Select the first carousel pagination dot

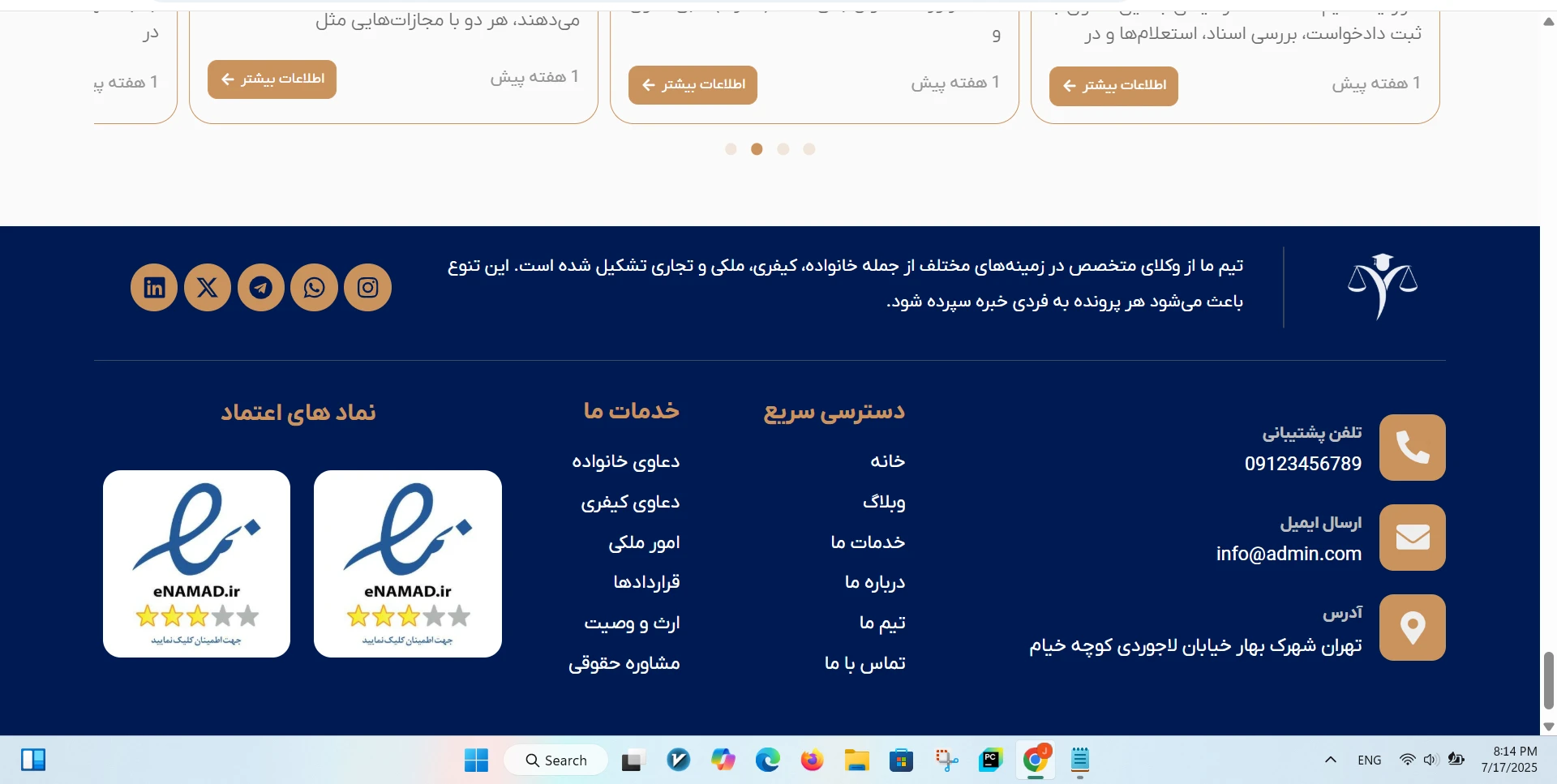[731, 149]
